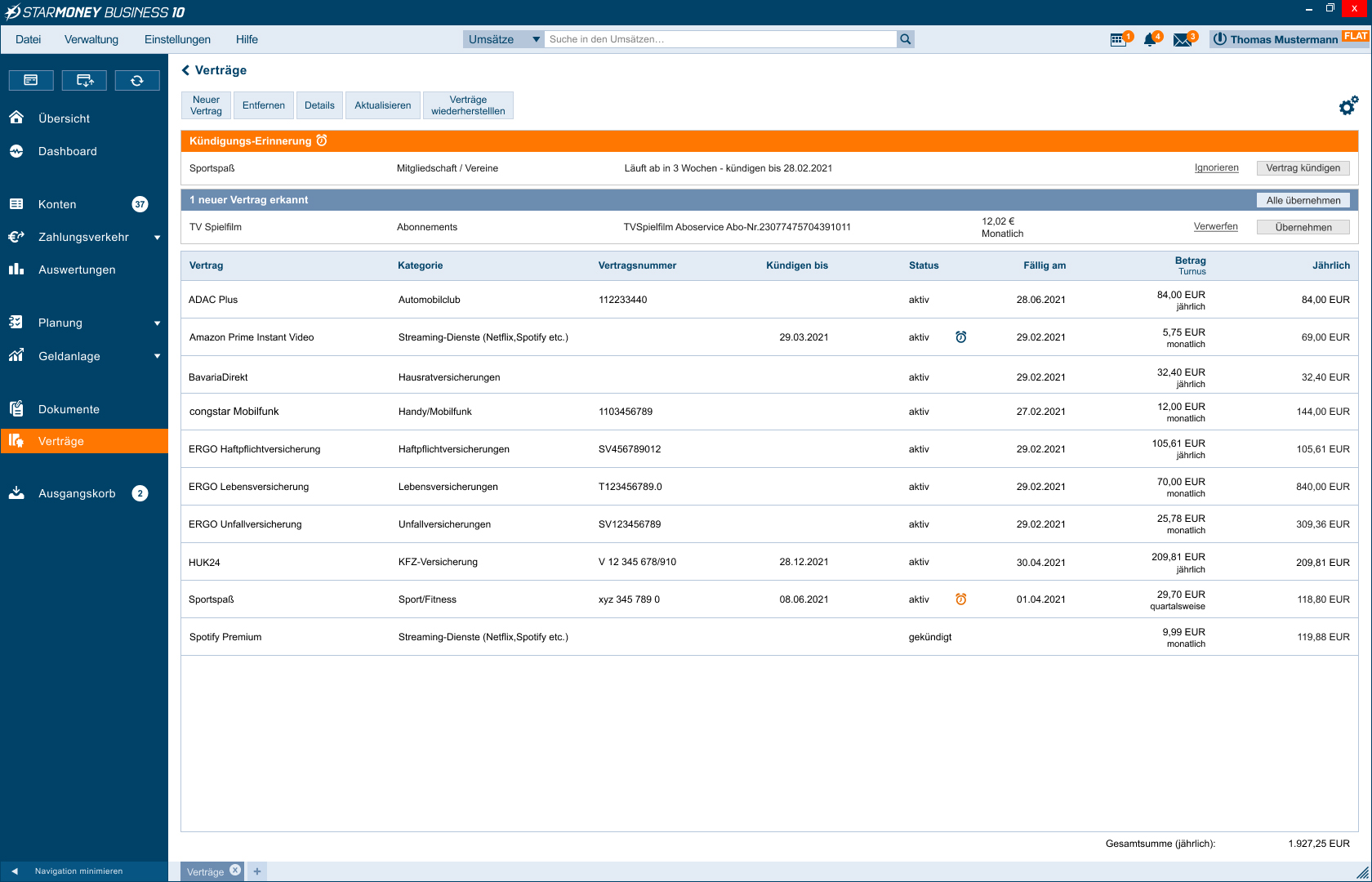This screenshot has height=882, width=1372.
Task: Click Vertrag kündigen button
Action: tap(1303, 167)
